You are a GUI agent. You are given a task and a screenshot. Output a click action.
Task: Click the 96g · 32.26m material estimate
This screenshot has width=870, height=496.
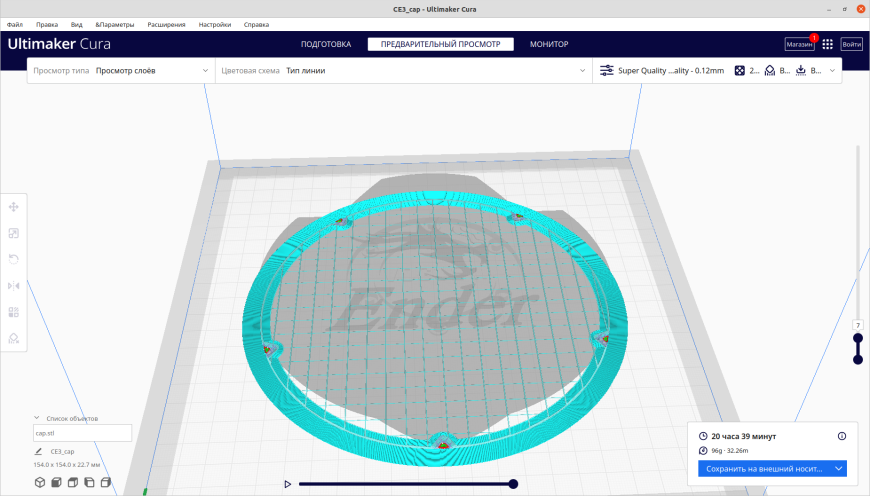pyautogui.click(x=730, y=451)
